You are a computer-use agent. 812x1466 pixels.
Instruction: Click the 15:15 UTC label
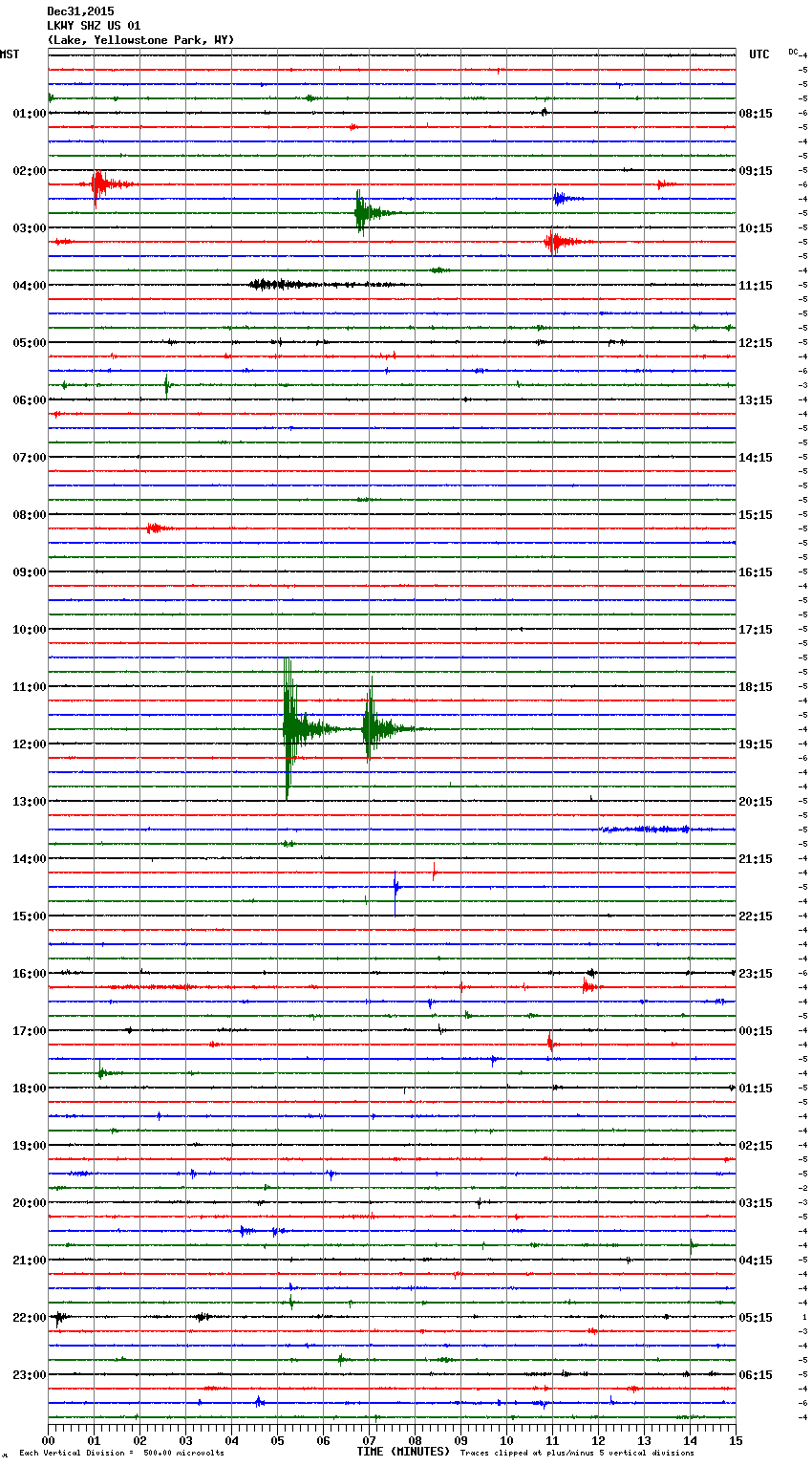click(x=756, y=515)
